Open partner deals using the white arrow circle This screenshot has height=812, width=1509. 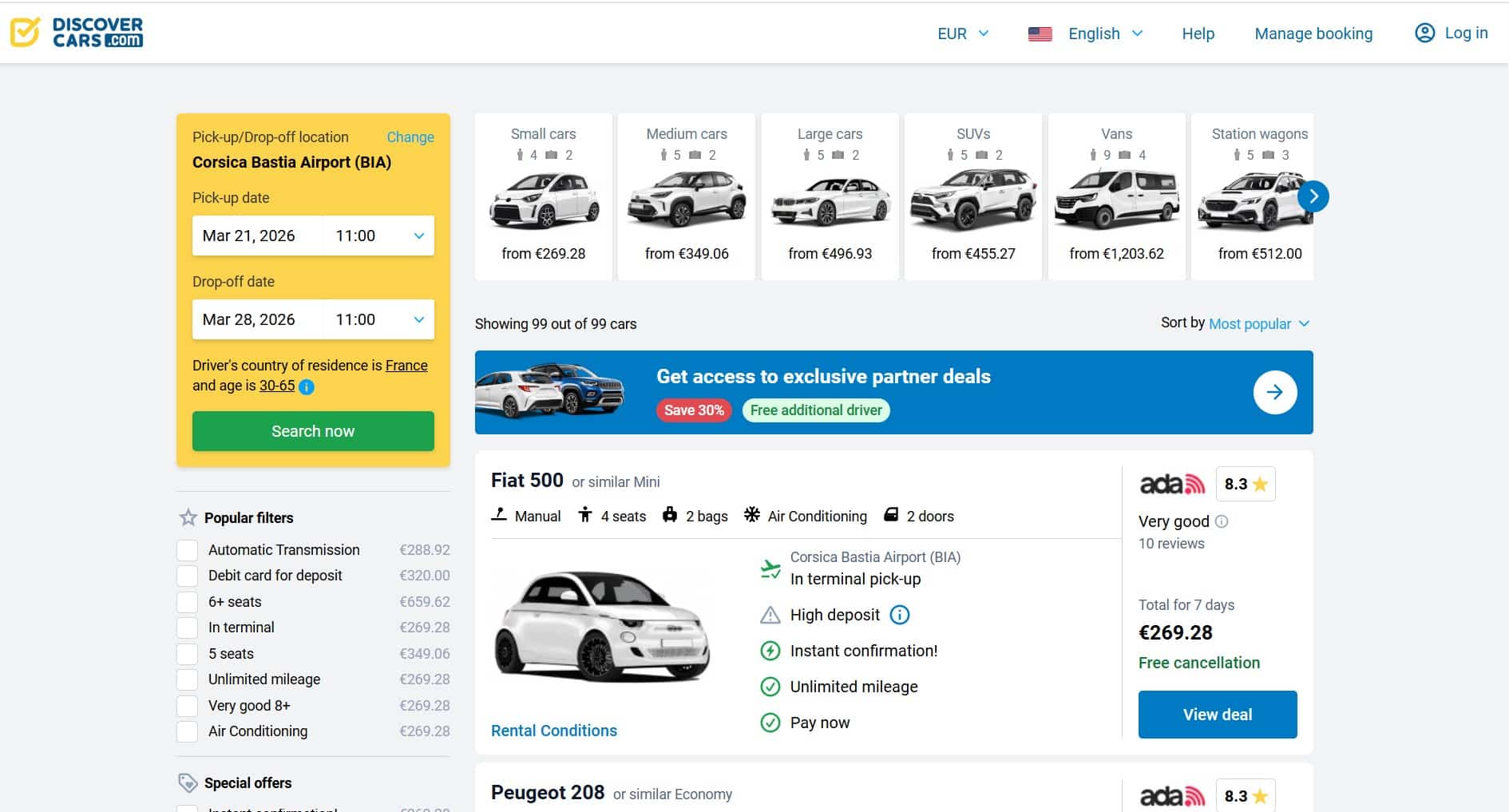point(1274,392)
